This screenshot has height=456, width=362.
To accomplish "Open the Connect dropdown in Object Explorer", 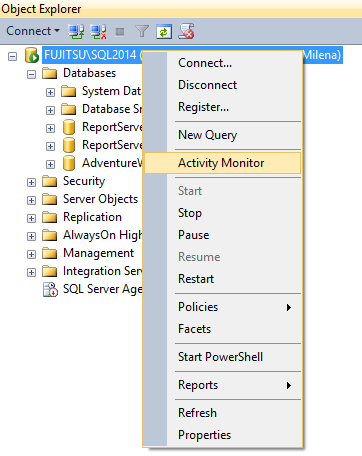I will [33, 31].
